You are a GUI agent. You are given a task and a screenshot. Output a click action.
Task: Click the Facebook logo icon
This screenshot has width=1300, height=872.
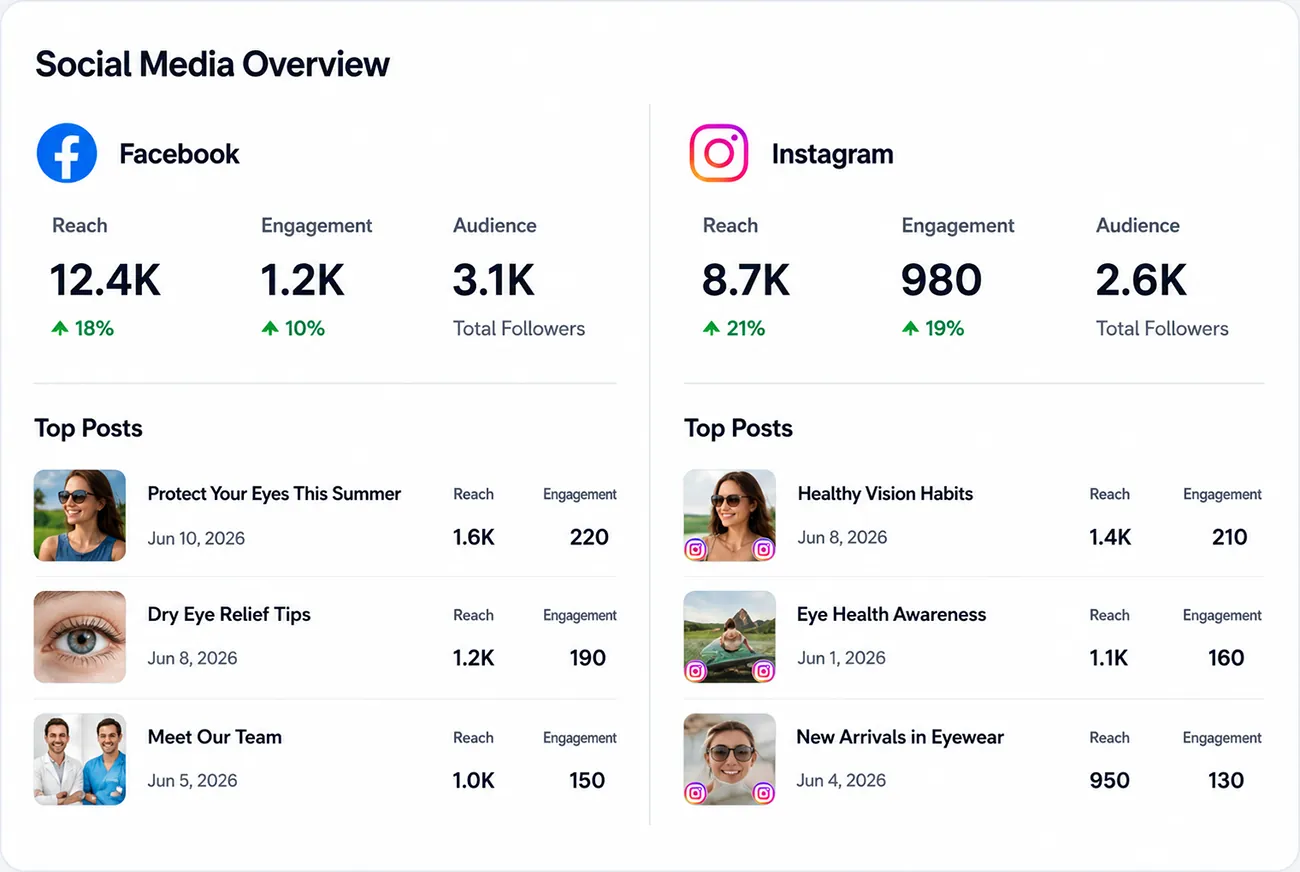pyautogui.click(x=67, y=153)
